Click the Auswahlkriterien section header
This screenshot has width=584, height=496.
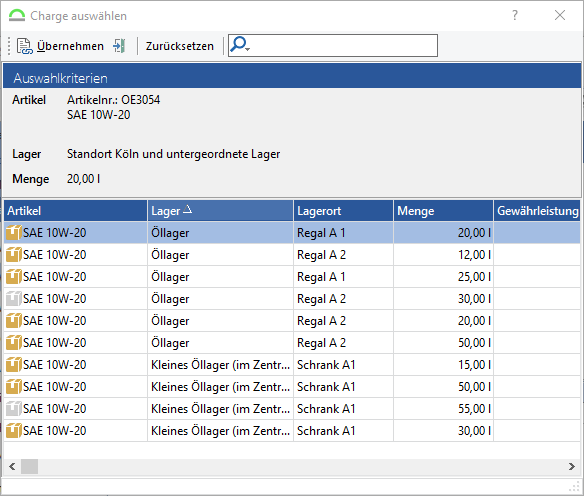coord(292,76)
